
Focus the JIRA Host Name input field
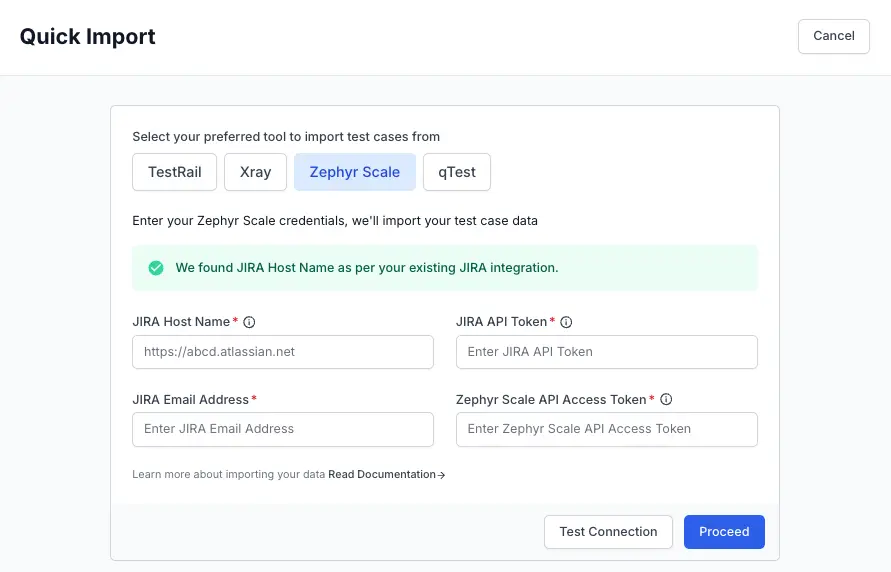(x=283, y=352)
